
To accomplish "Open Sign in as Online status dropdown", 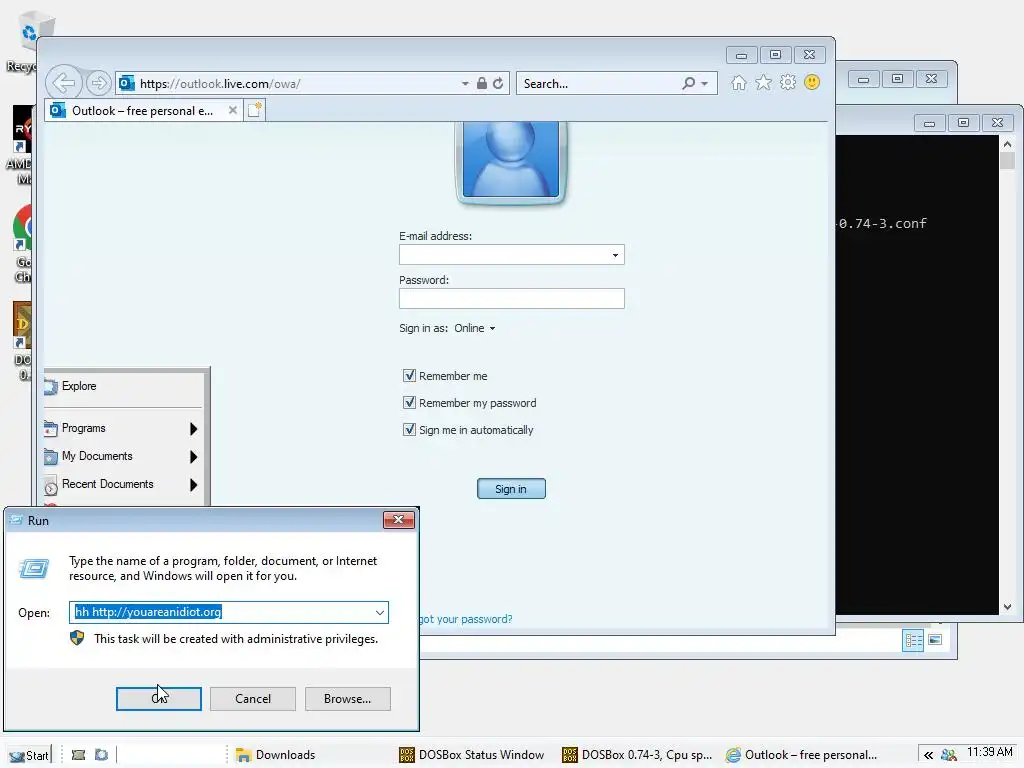I will coord(475,328).
